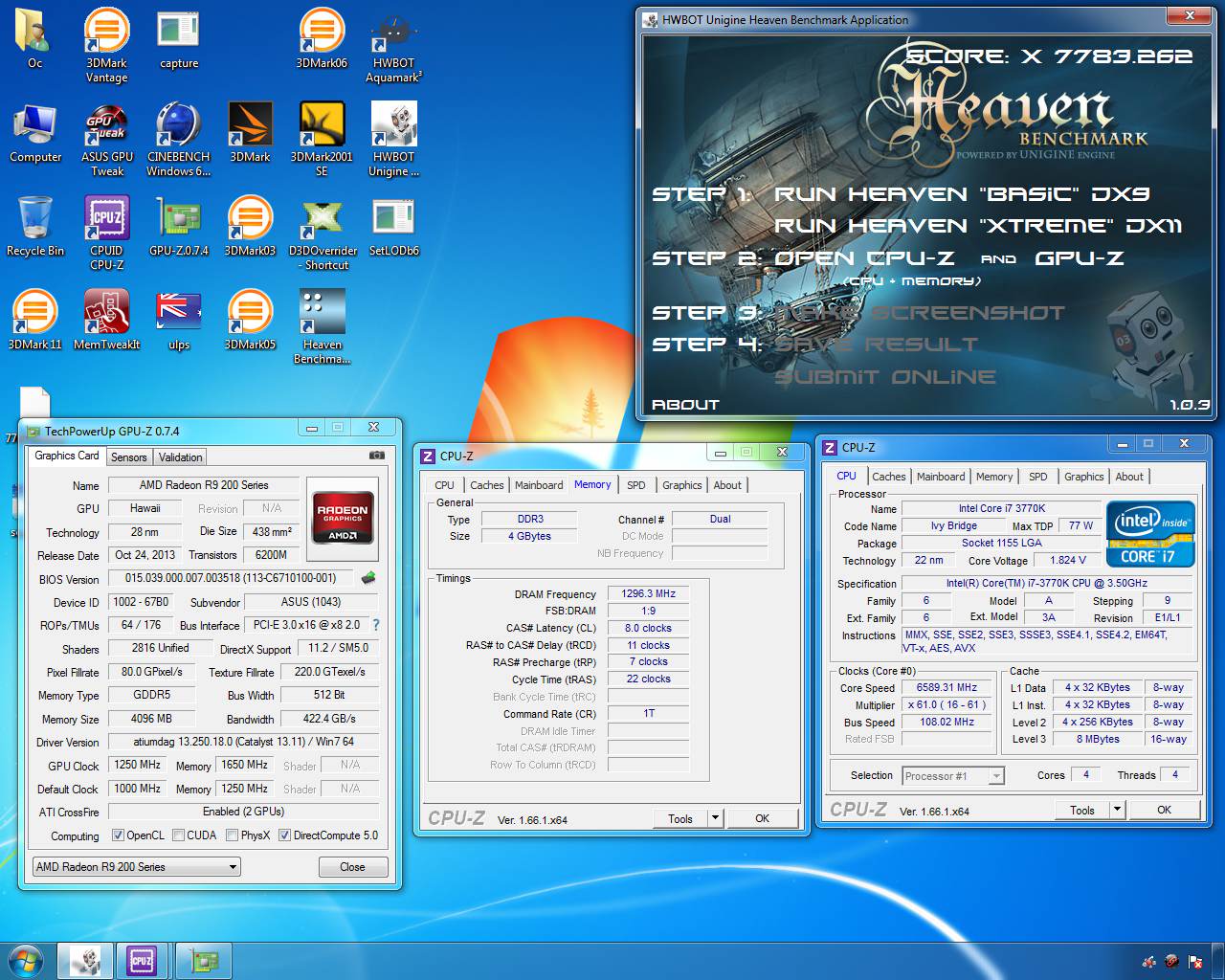Click Run Heaven "Basic" DX9

(962, 194)
